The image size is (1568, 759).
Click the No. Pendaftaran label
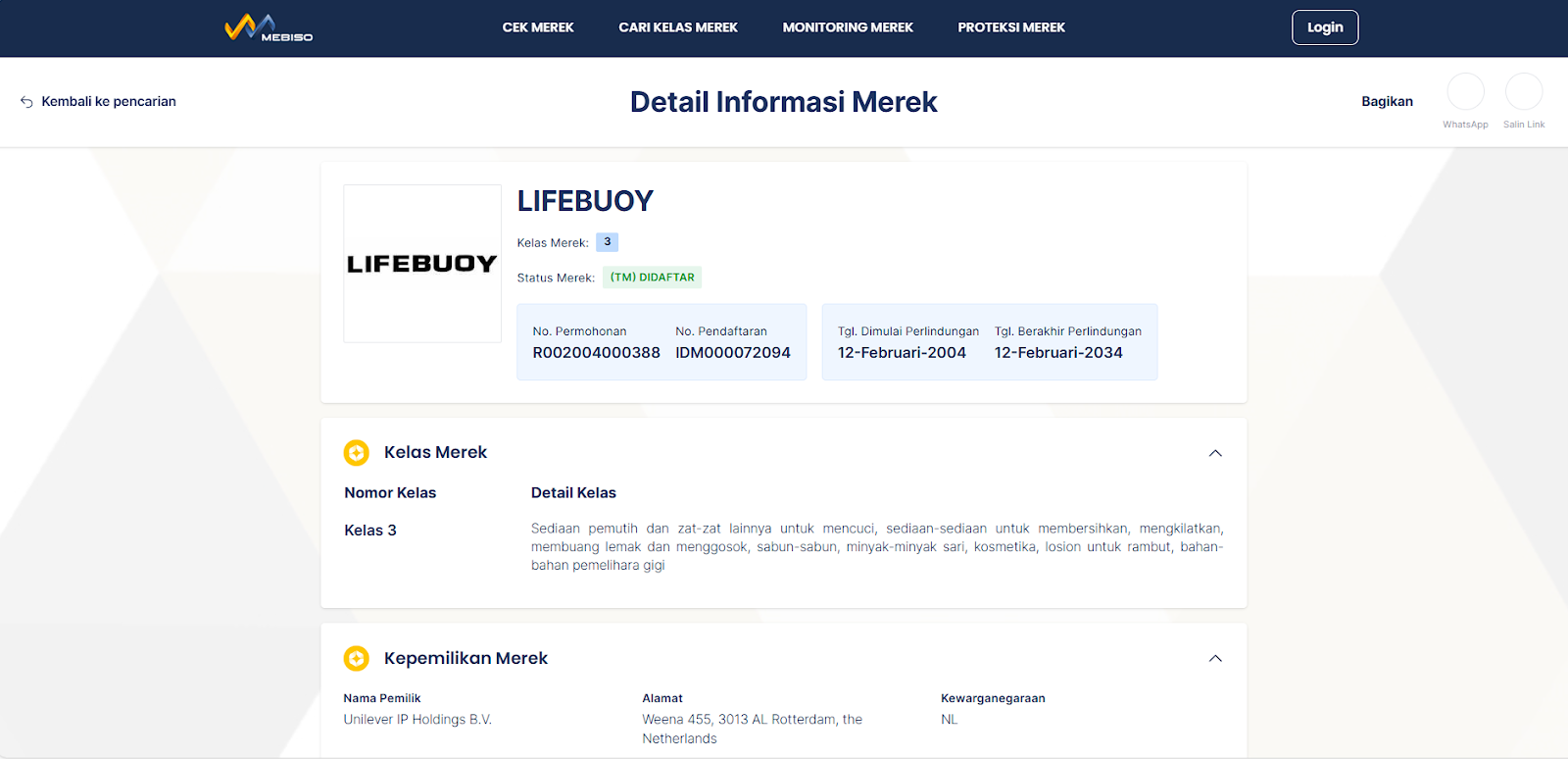pyautogui.click(x=721, y=331)
